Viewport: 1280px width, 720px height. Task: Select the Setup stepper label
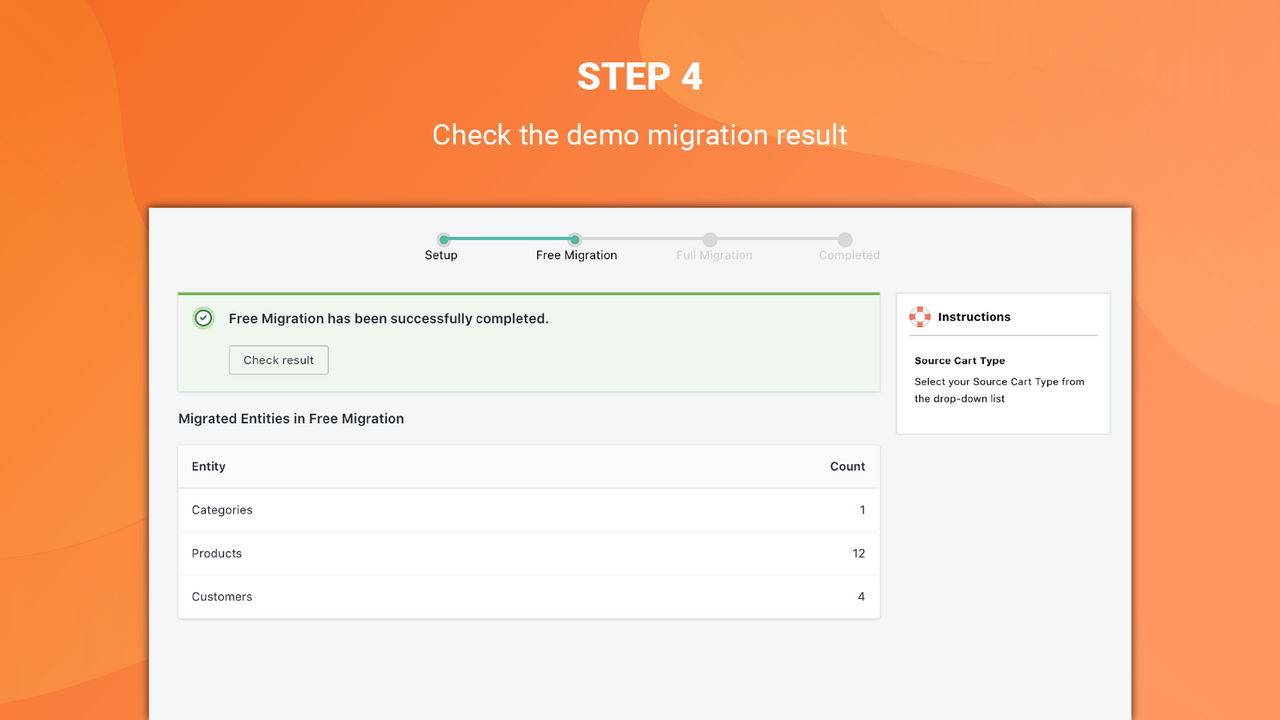(441, 255)
